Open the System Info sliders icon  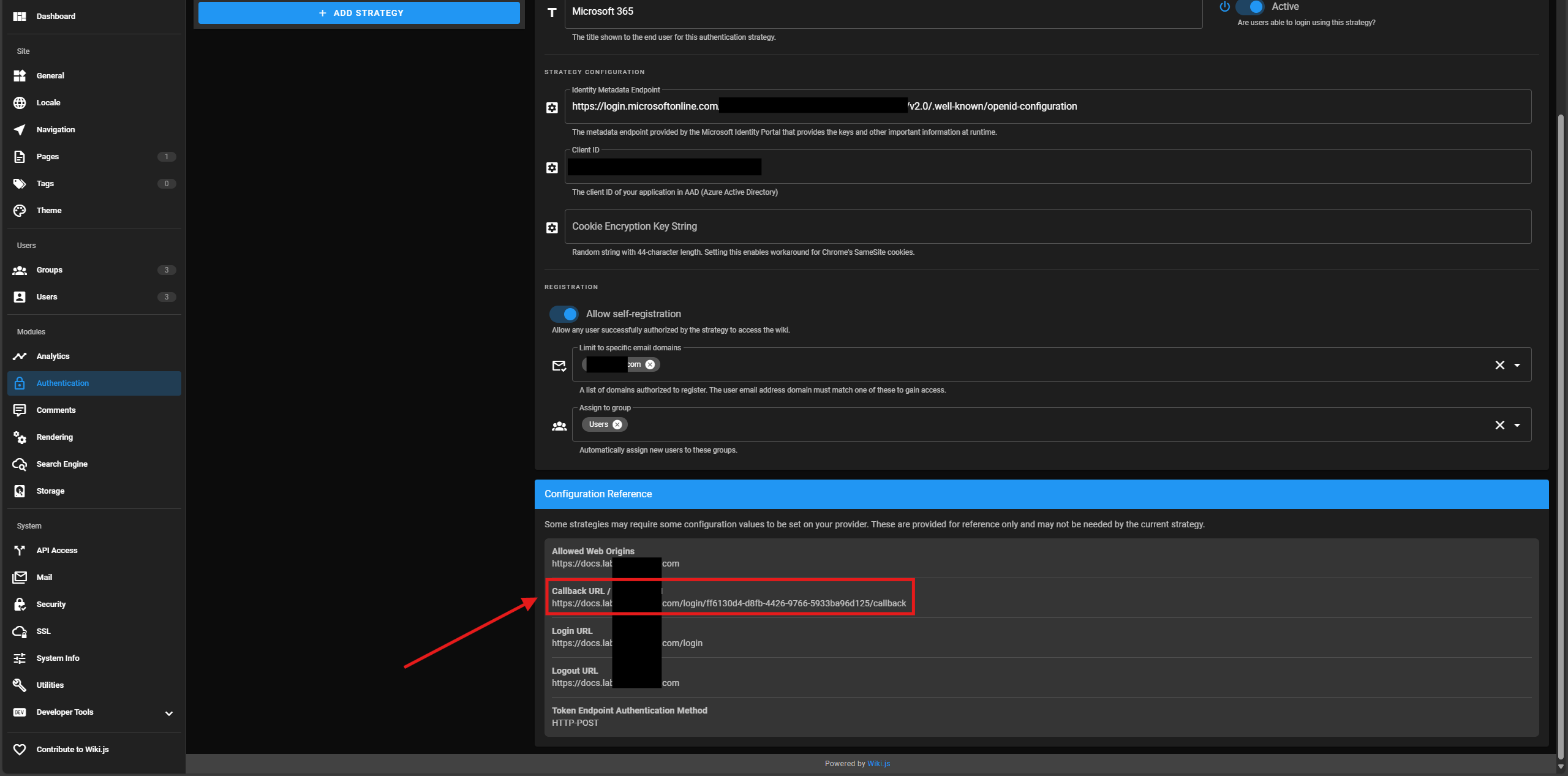(x=20, y=658)
